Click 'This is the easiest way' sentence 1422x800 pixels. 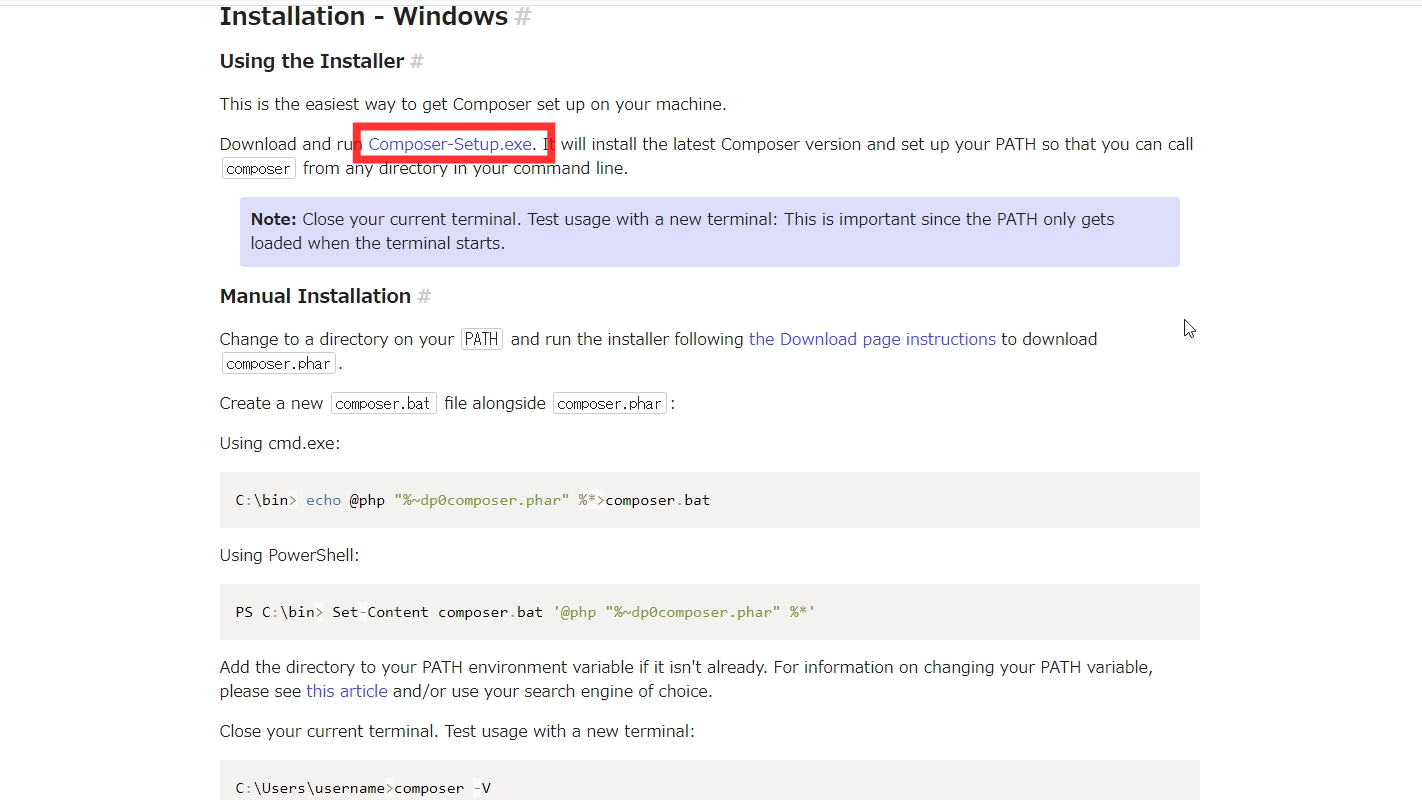tap(473, 104)
